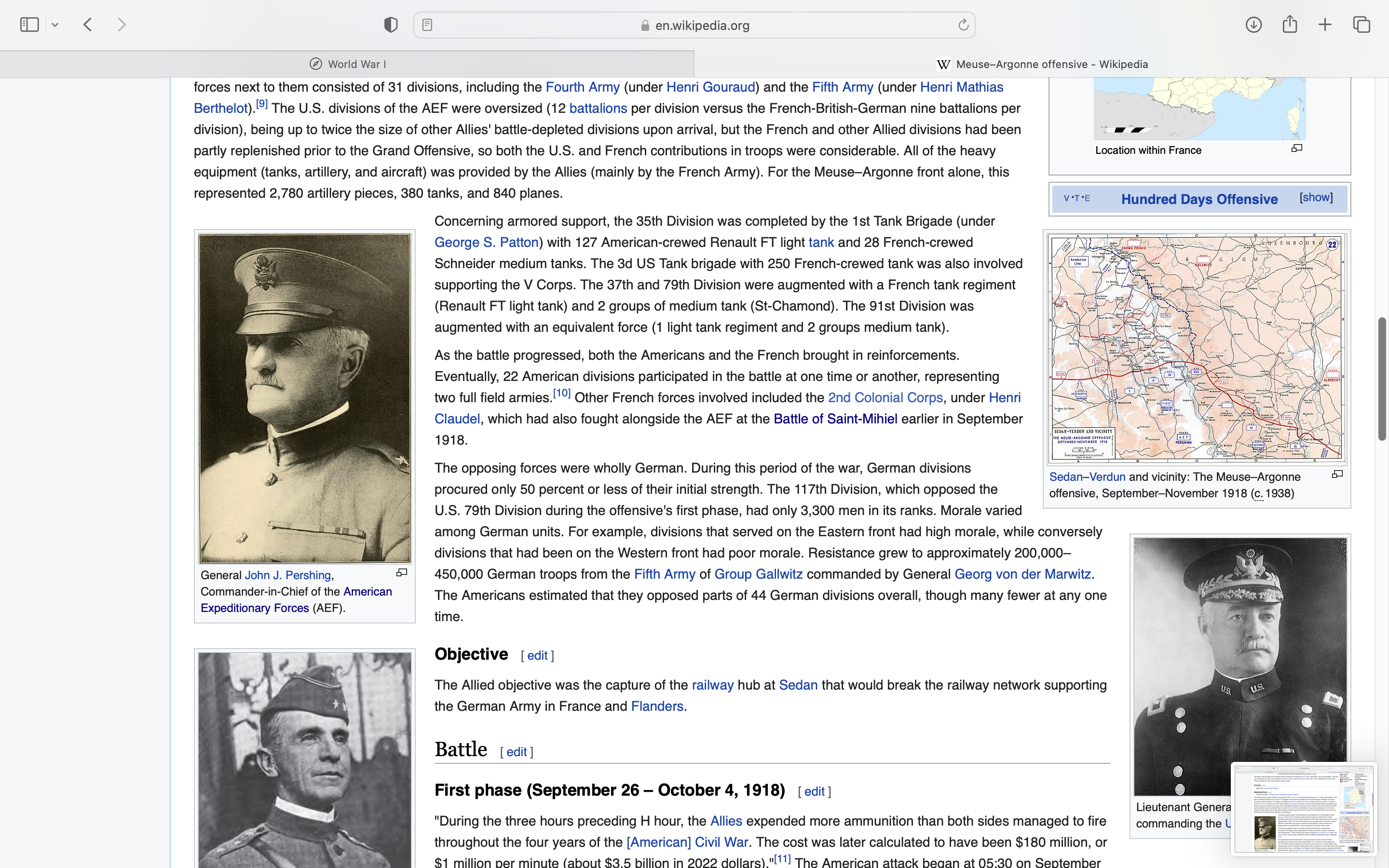Select the Meuse–Argonne offensive tab

(x=1041, y=64)
